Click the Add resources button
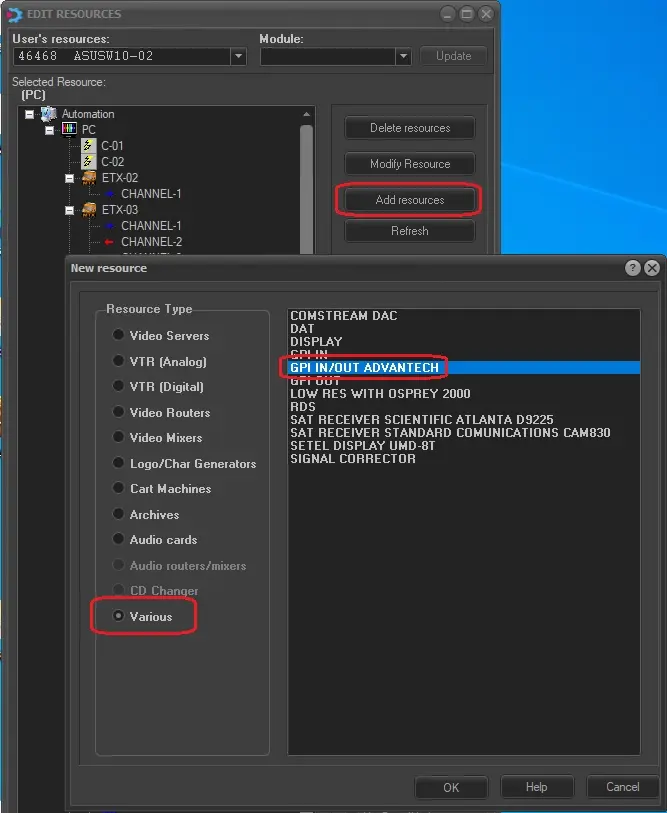This screenshot has width=667, height=813. point(409,200)
